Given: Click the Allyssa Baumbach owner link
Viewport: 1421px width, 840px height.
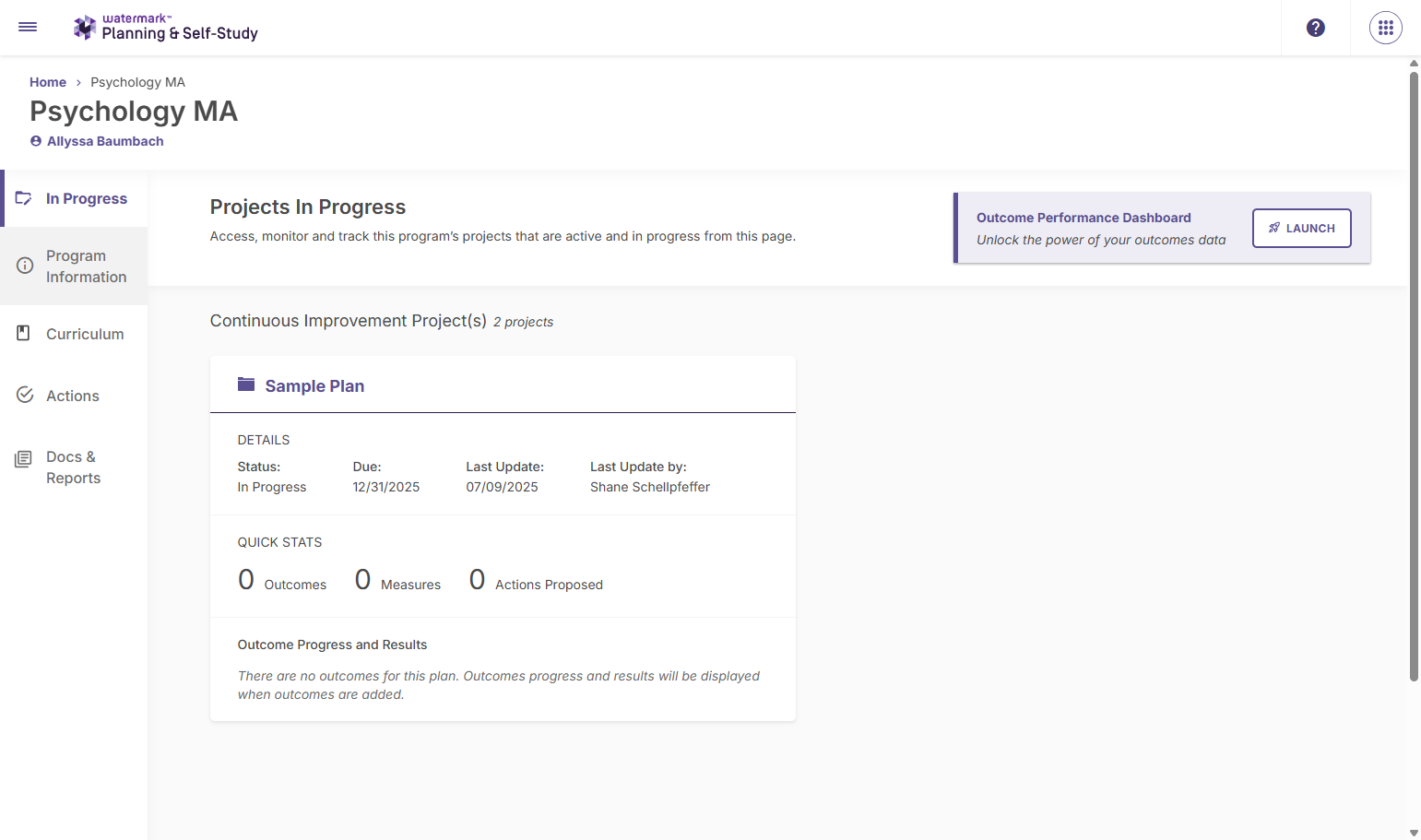Looking at the screenshot, I should [105, 141].
